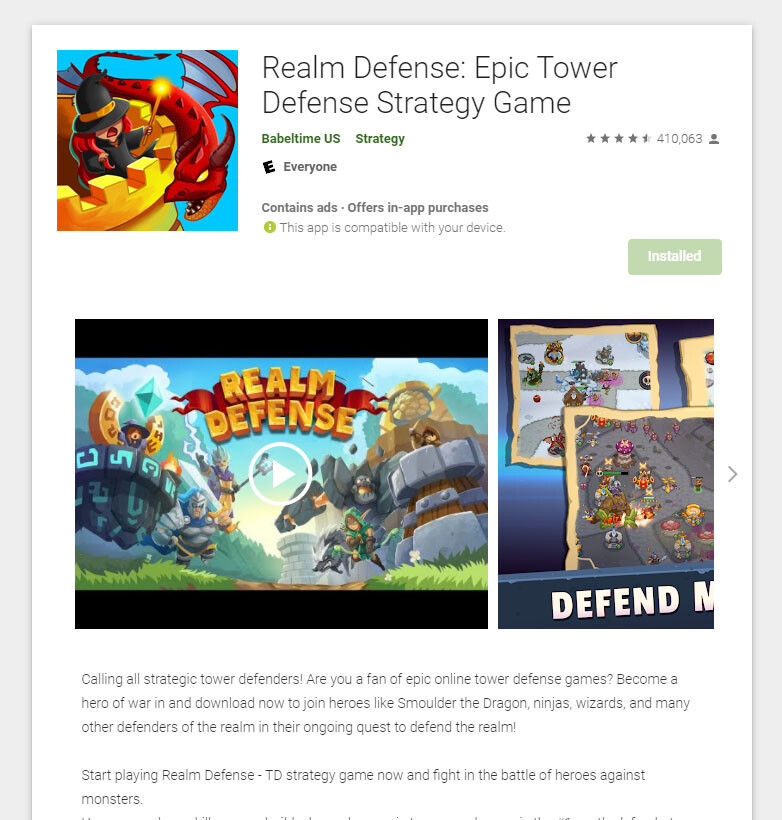Viewport: 782px width, 820px height.
Task: Click the app title Realm Defense: Epic Tower Defense
Action: [x=439, y=85]
